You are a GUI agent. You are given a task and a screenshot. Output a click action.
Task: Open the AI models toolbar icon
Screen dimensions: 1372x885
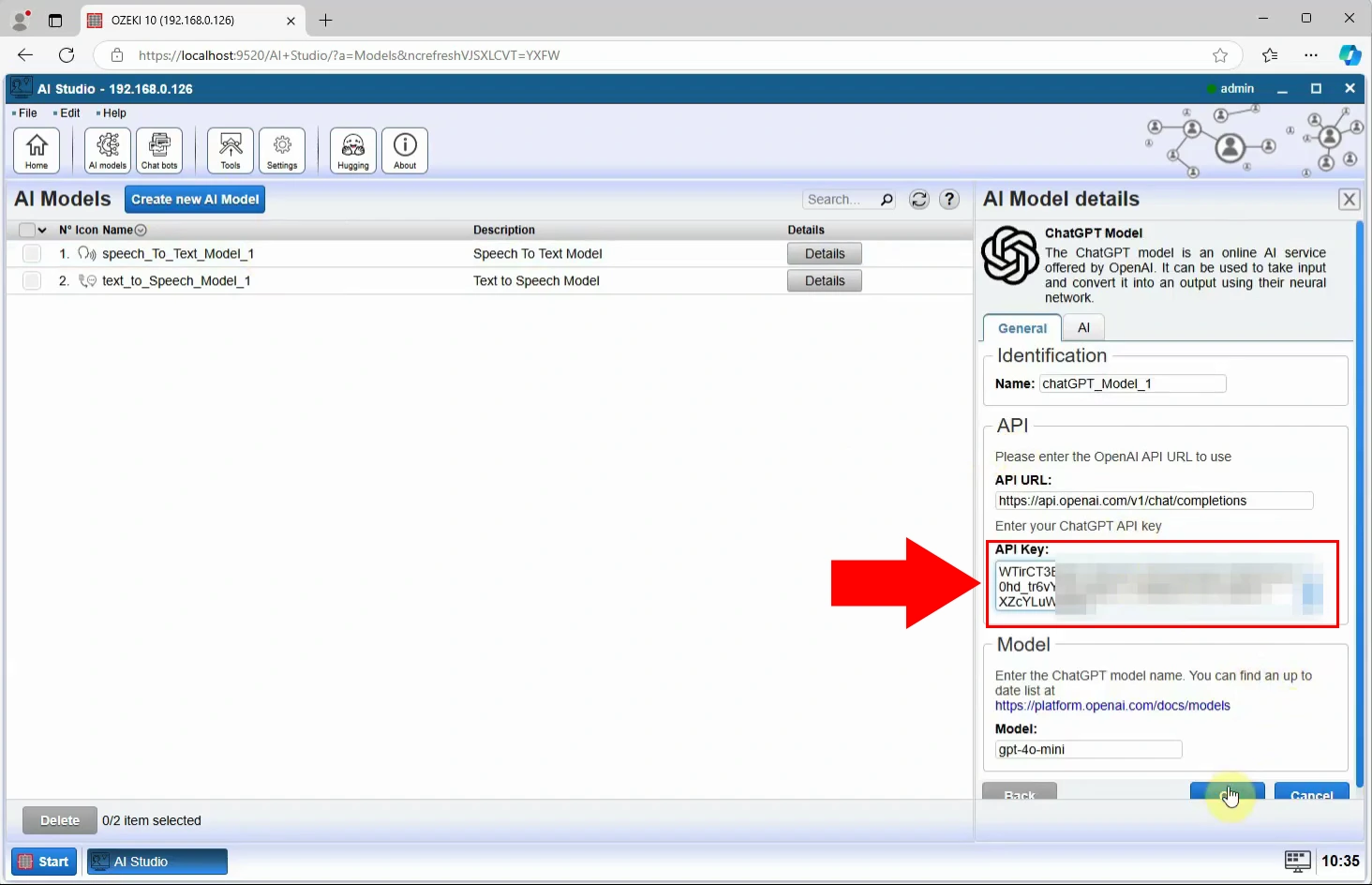(x=108, y=151)
